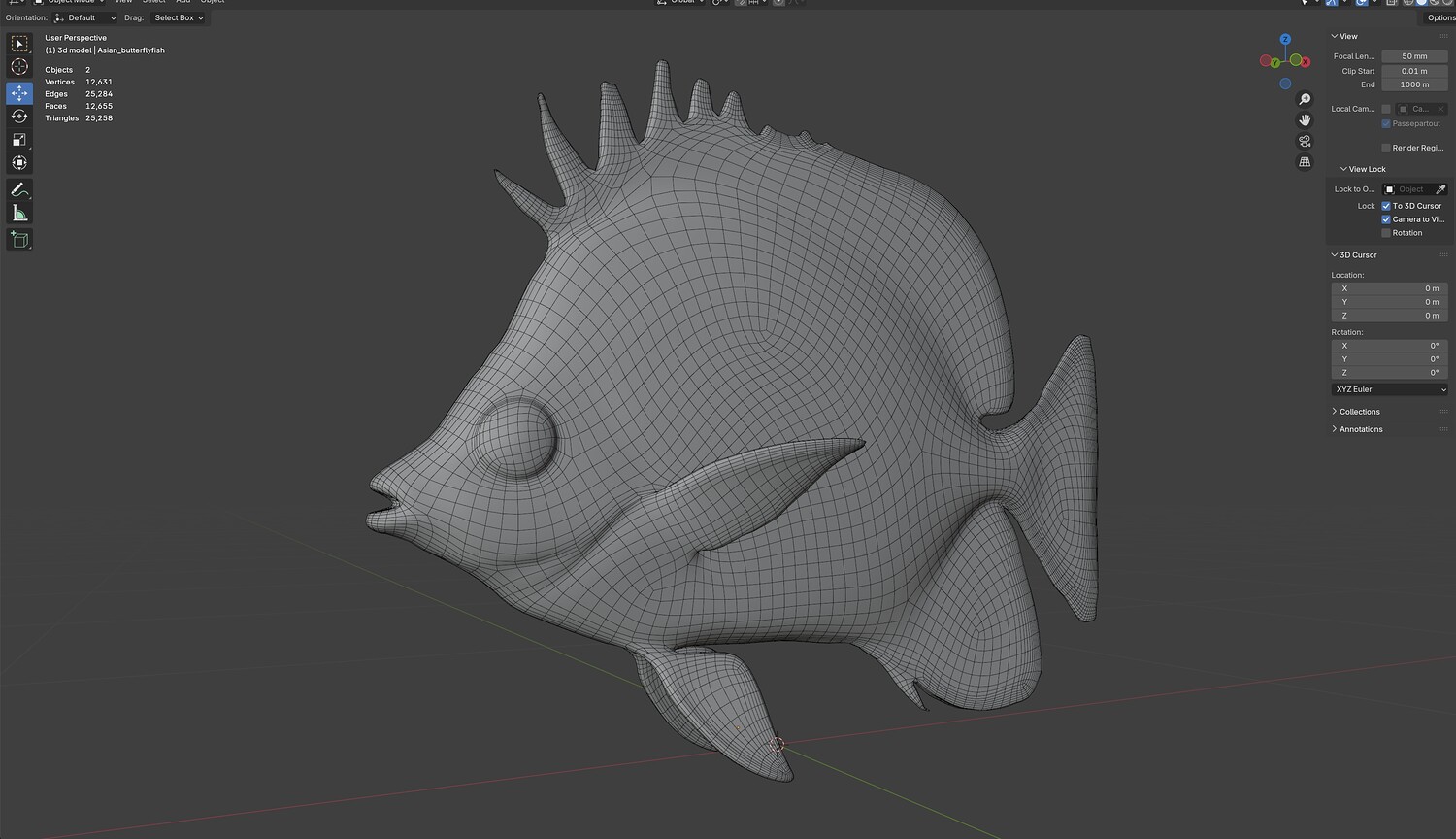Click the blue Z axis on the gizmo
The width and height of the screenshot is (1456, 839).
coord(1285,40)
